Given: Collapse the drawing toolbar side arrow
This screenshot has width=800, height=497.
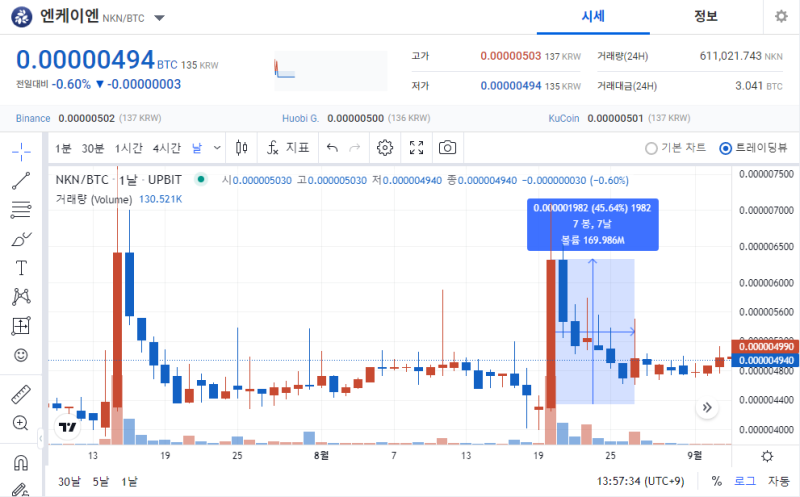Looking at the screenshot, I should pos(40,438).
